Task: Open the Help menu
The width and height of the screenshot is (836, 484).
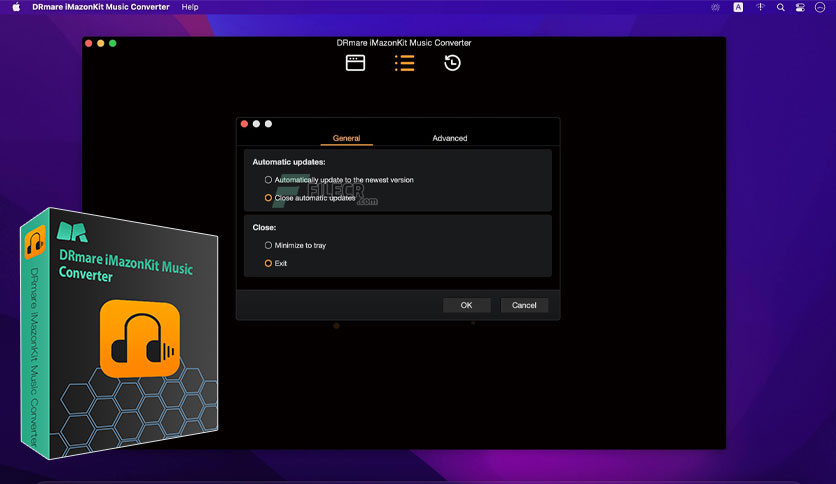Action: [190, 7]
